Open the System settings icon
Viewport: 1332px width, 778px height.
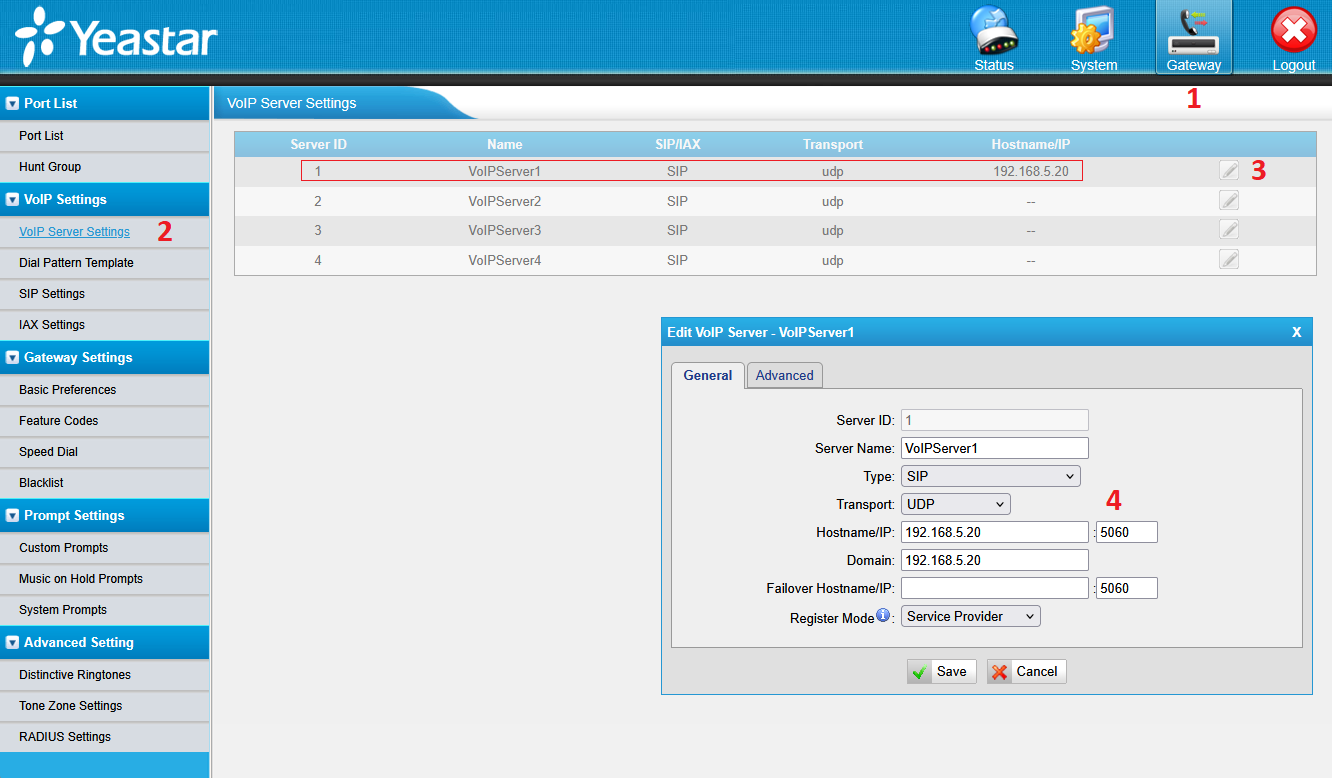coord(1093,38)
